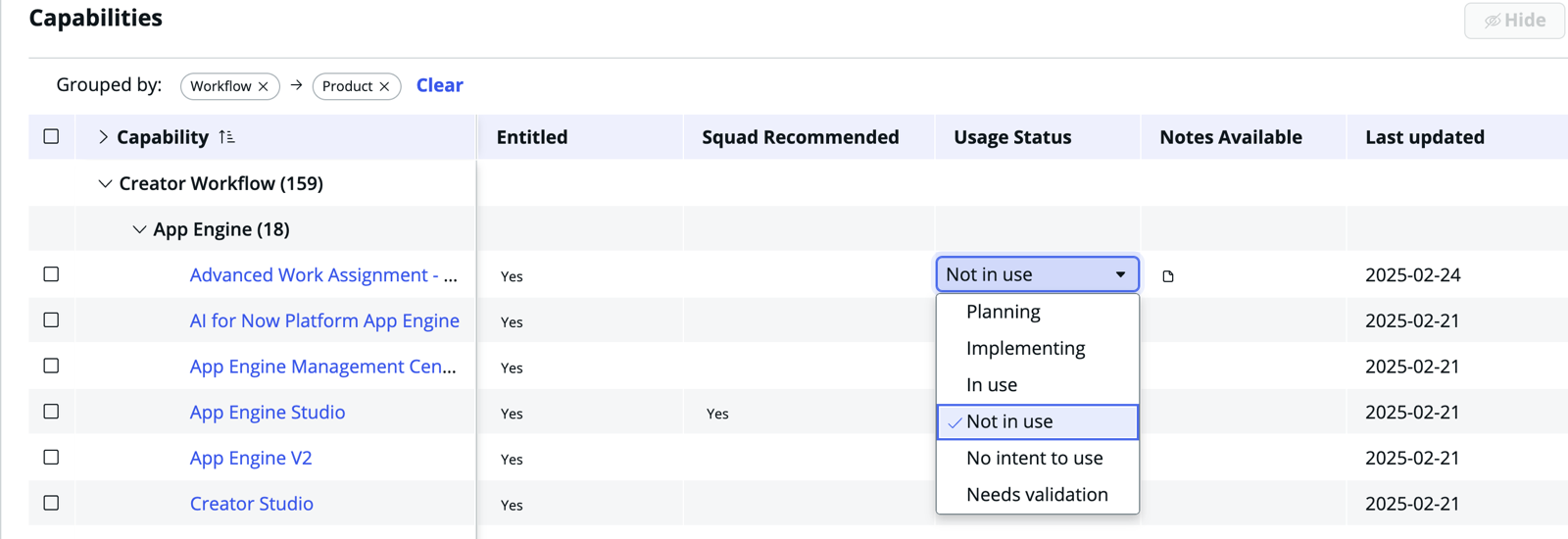
Task: Remove the Workflow grouping chip
Action: (263, 86)
